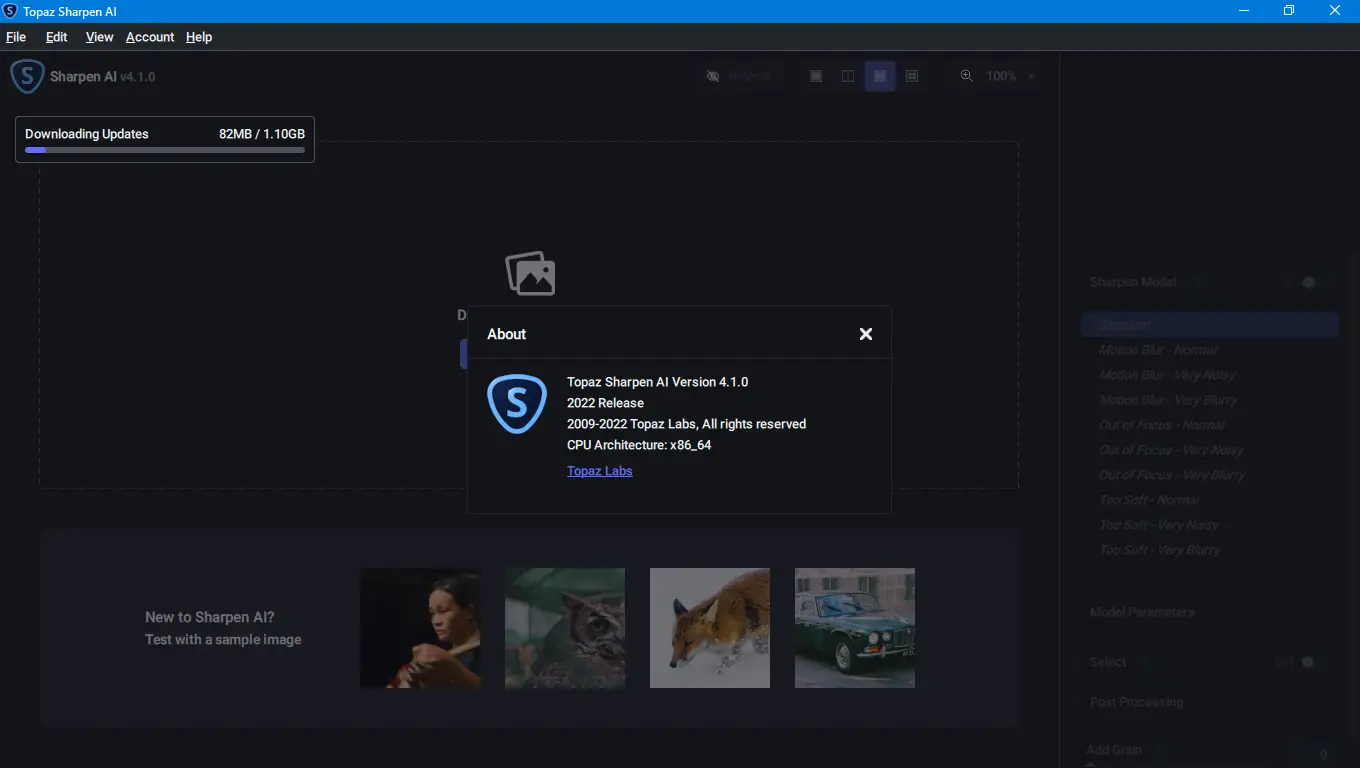
Task: Load the fox sample image
Action: [710, 628]
